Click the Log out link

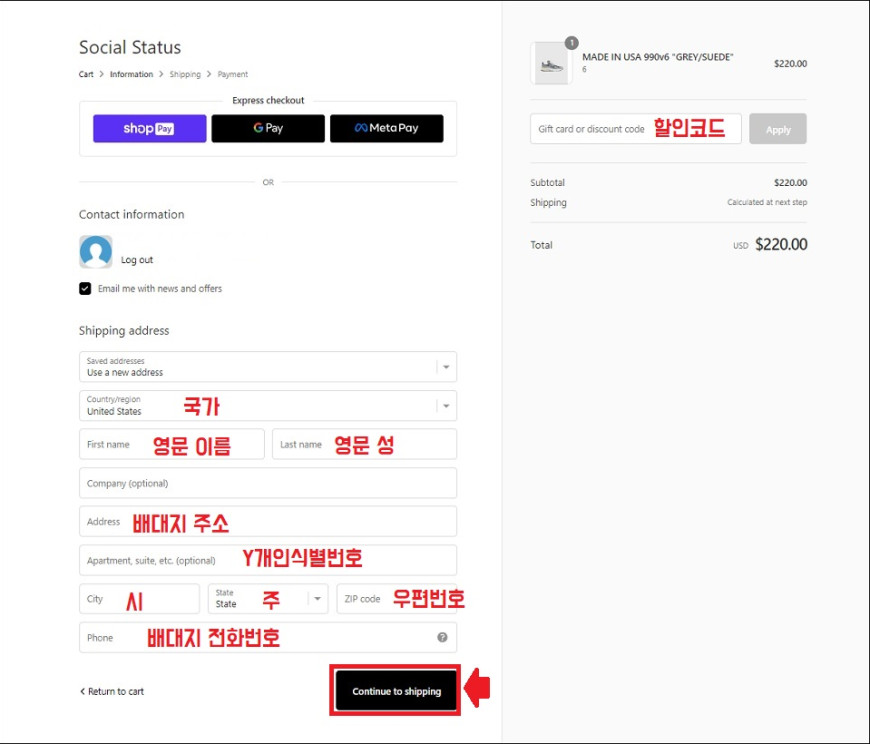(137, 260)
